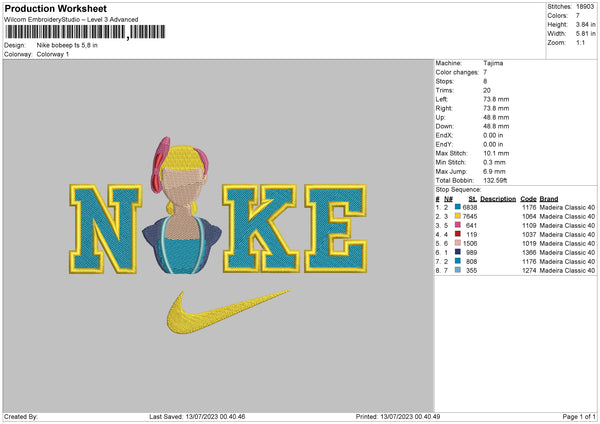Click the embroidered letter E in the design
The image size is (600, 424).
pos(336,228)
